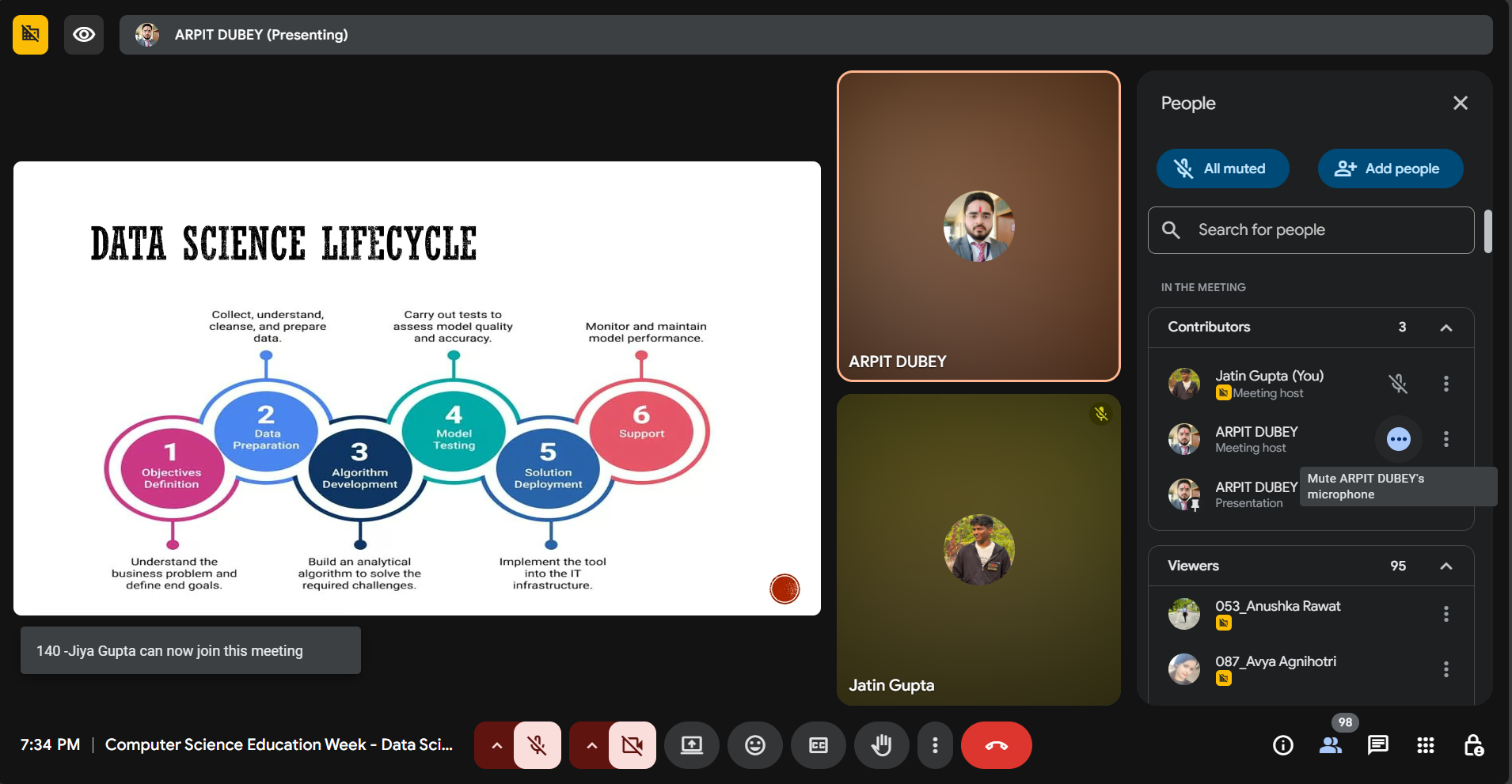Toggle the eye icon in top bar

[x=84, y=35]
